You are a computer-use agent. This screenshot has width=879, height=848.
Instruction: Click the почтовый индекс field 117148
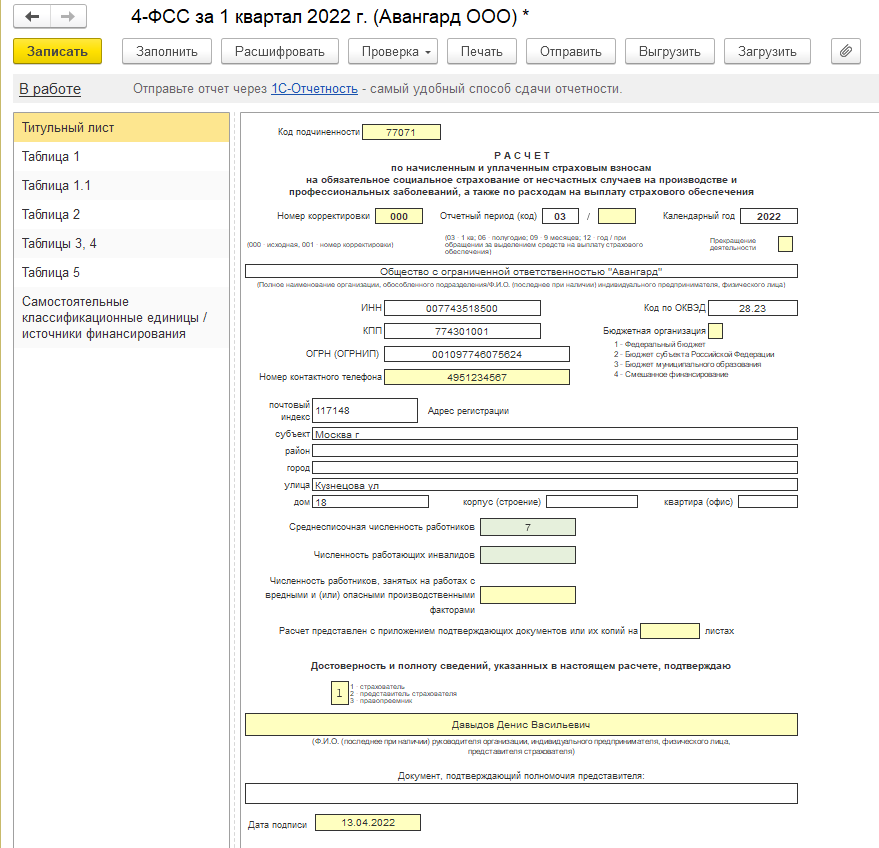(x=365, y=410)
